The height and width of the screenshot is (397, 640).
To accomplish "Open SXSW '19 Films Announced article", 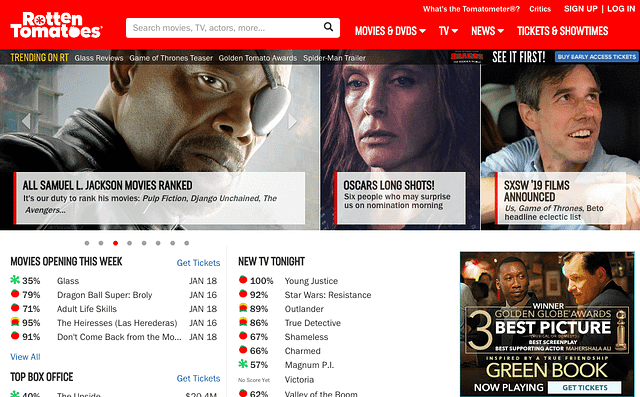I will (x=560, y=198).
